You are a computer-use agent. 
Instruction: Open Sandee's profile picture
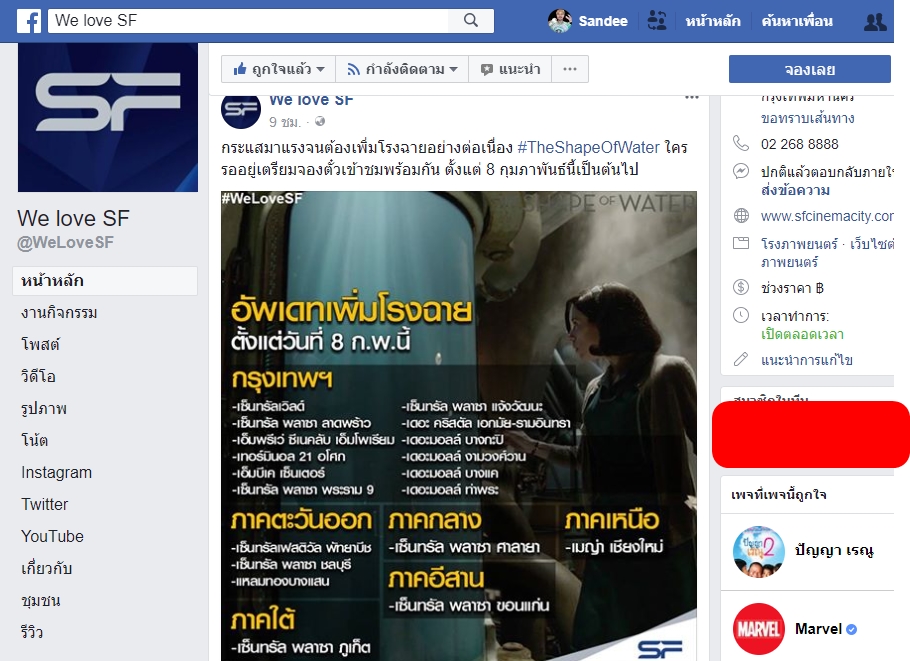coord(559,21)
